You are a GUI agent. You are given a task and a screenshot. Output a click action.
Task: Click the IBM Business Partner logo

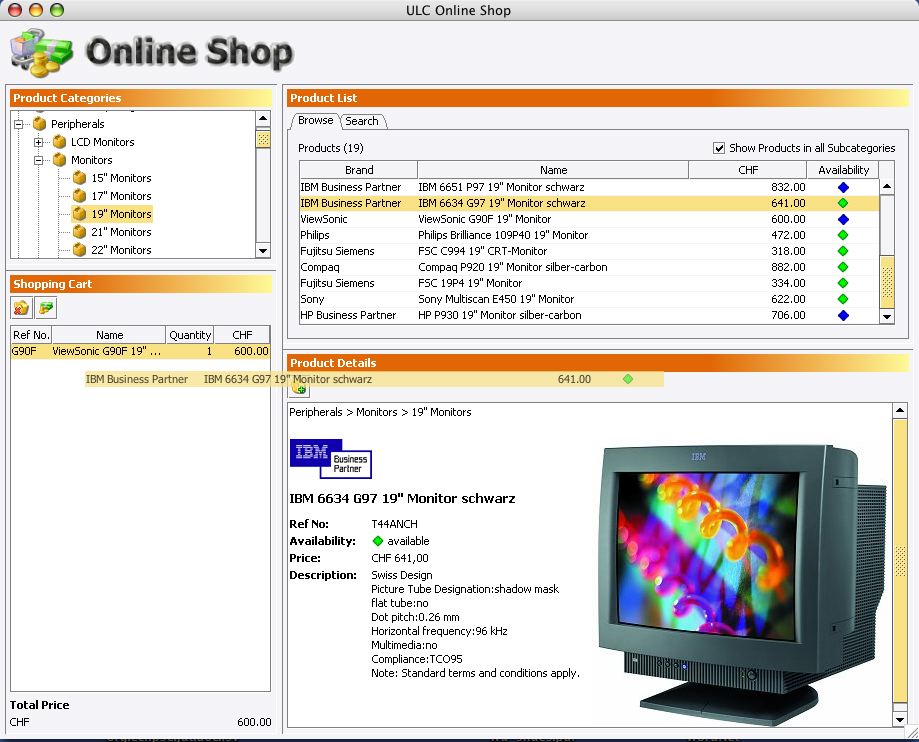[331, 458]
